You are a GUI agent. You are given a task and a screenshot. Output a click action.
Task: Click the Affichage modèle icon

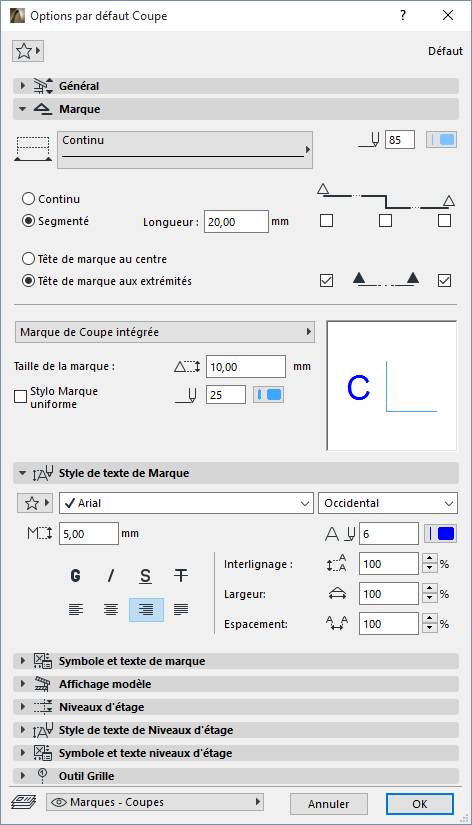tap(43, 684)
